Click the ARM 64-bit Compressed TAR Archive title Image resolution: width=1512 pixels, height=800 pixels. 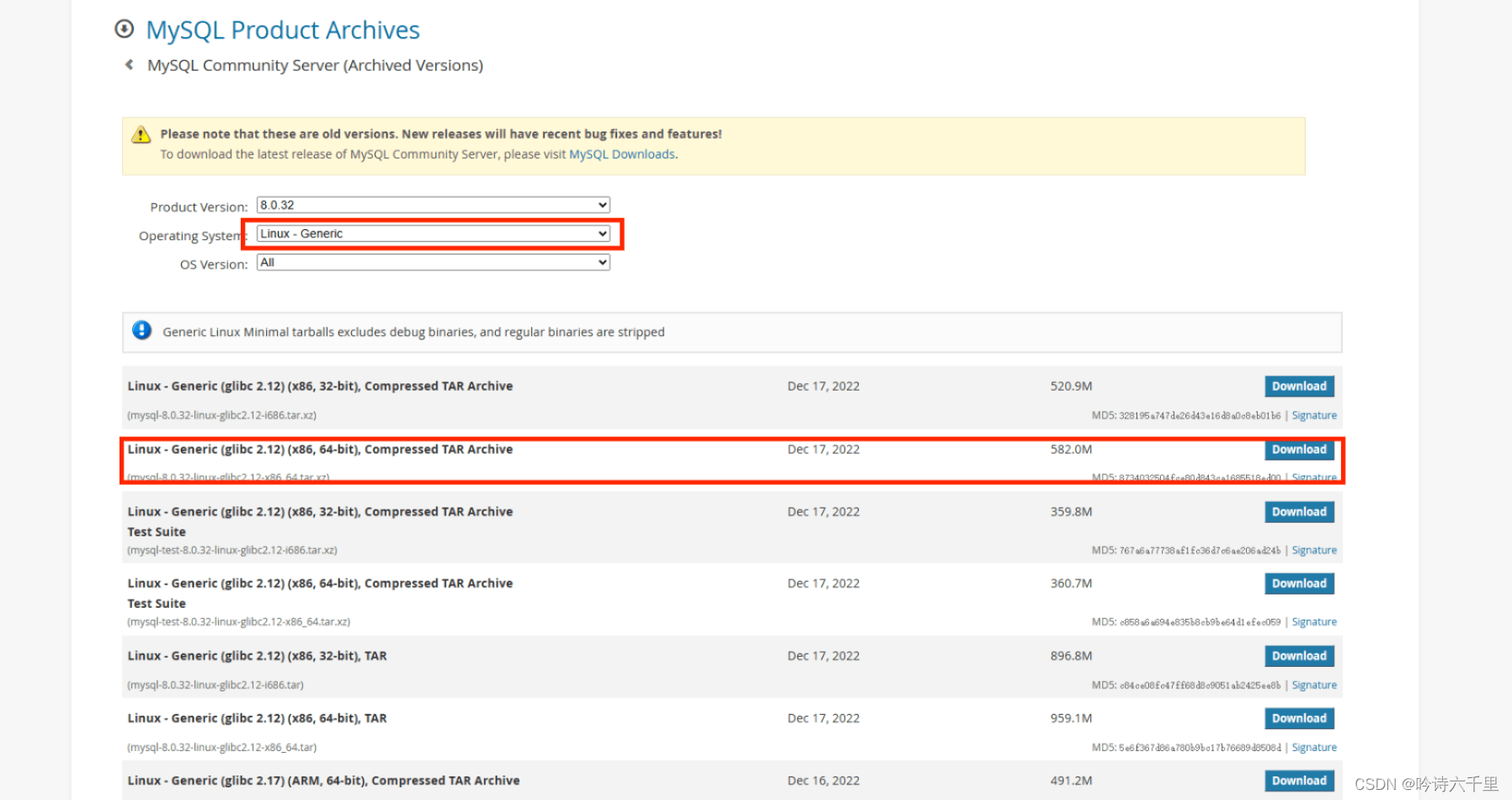coord(323,781)
